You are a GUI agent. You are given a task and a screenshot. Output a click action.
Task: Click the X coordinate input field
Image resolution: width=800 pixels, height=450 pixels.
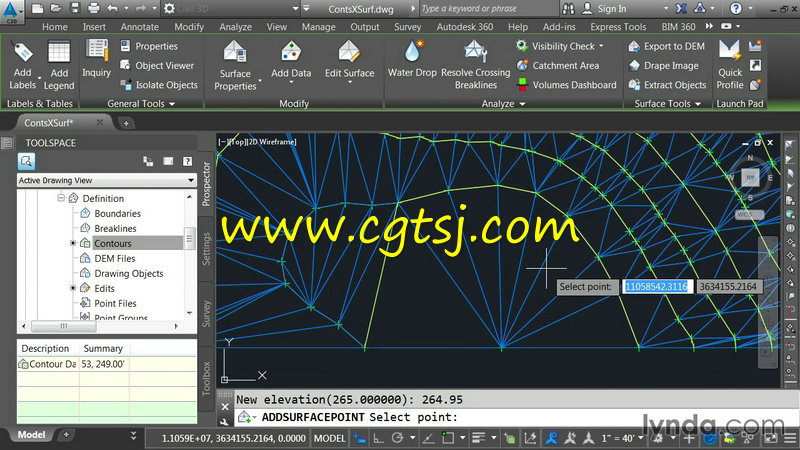[657, 286]
